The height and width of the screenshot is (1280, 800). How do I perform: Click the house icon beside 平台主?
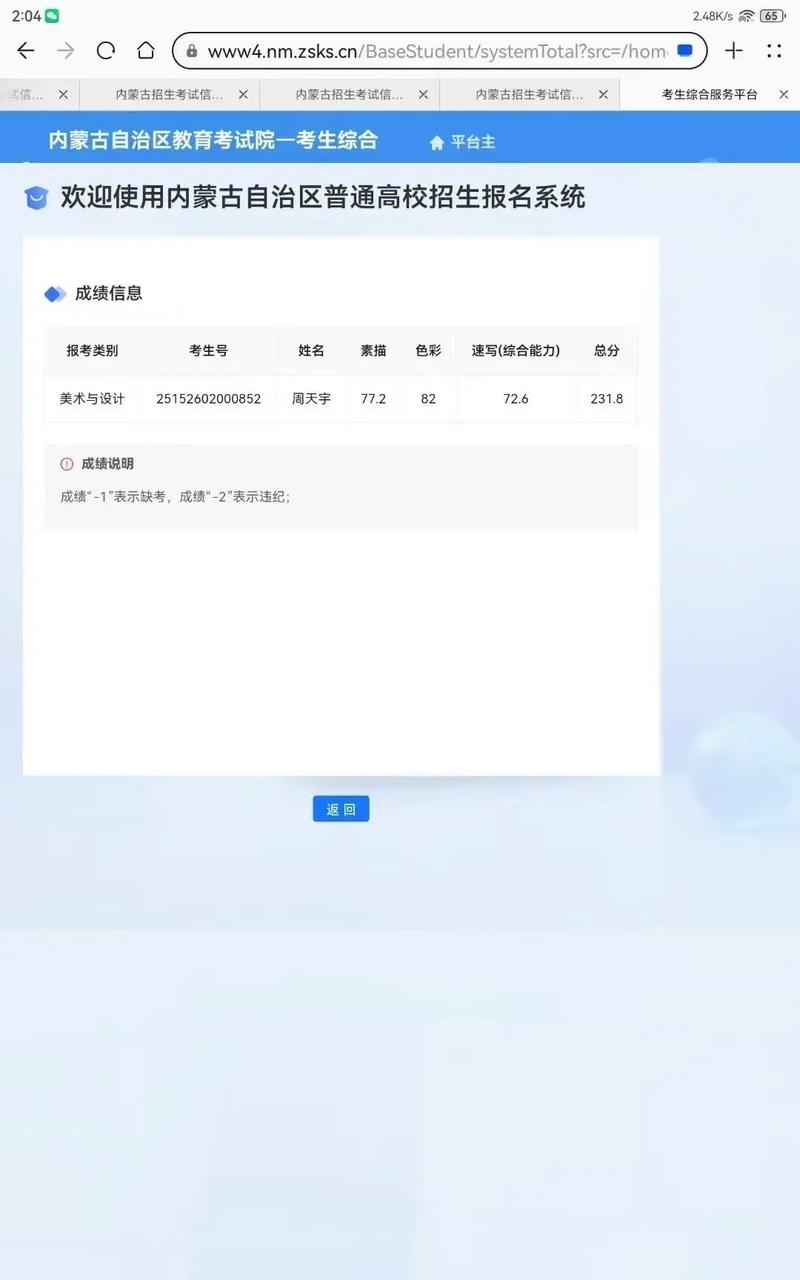(x=435, y=142)
